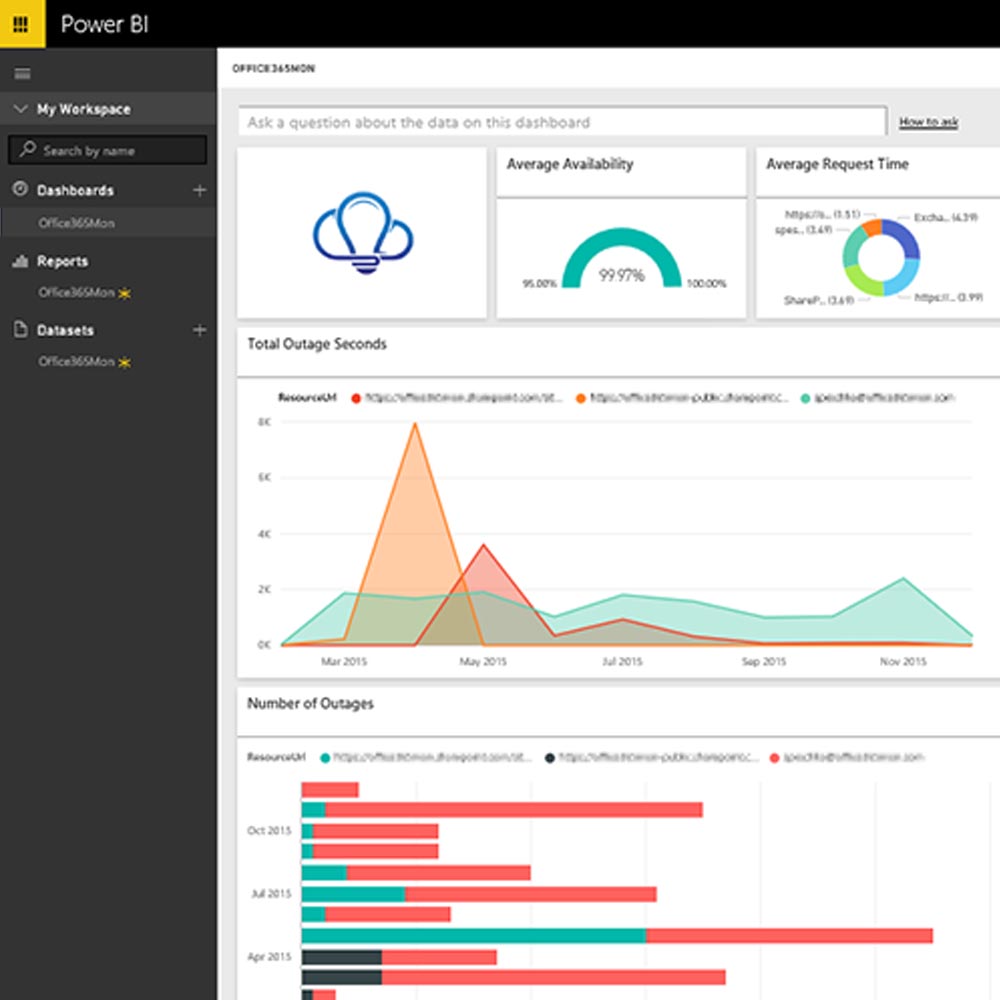Select the orange legend dot in Total Outage Seconds
Screen dimensions: 1000x1000
pos(580,398)
